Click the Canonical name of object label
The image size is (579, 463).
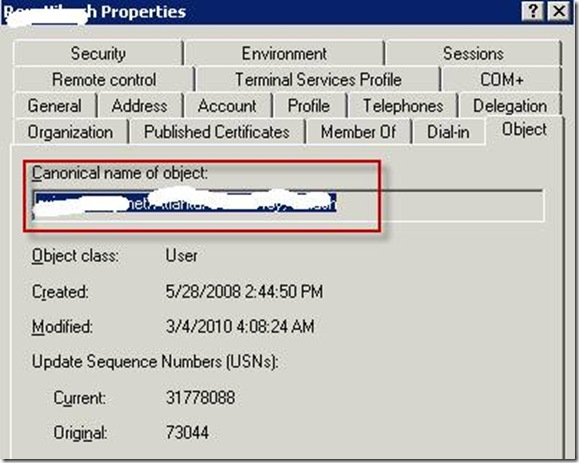point(120,173)
